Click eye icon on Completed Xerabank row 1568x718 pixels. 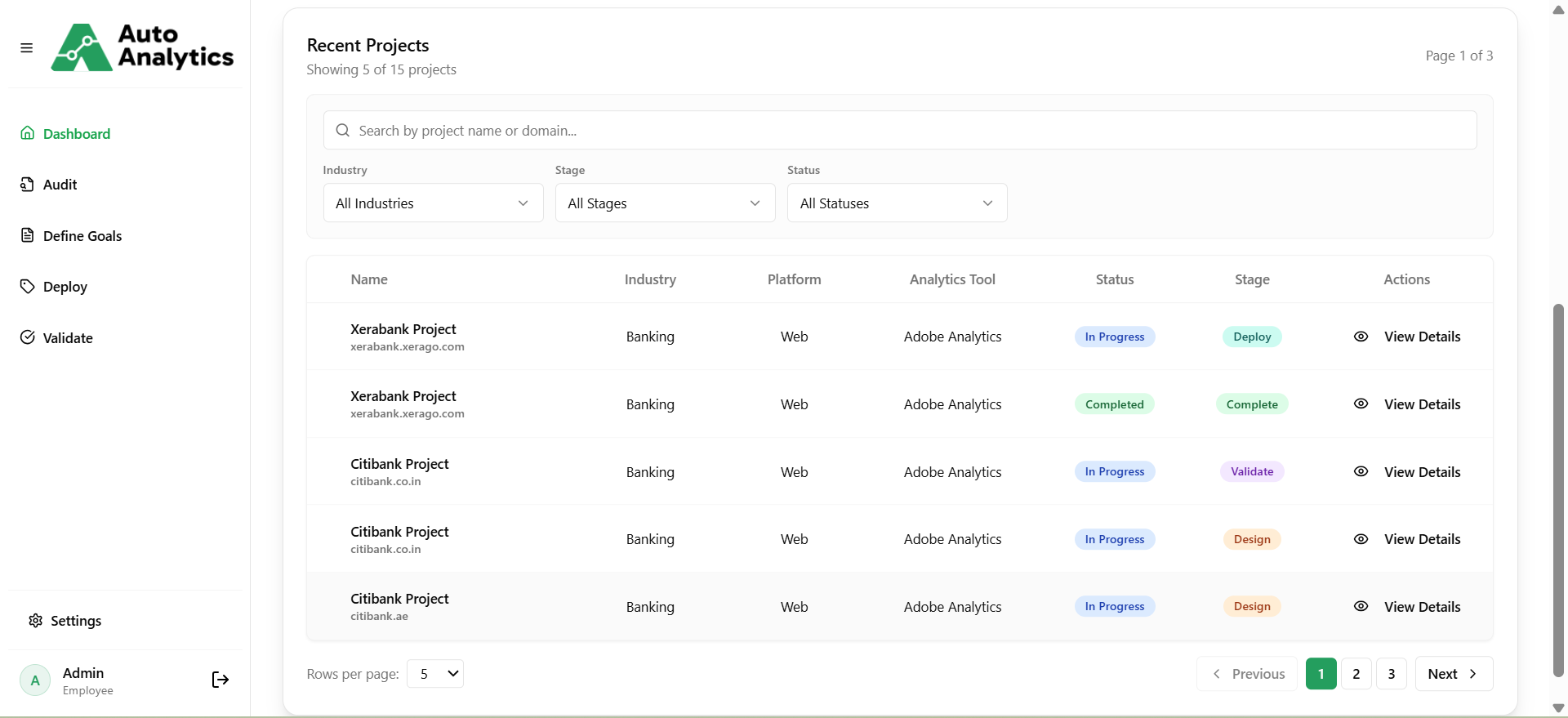pyautogui.click(x=1361, y=404)
